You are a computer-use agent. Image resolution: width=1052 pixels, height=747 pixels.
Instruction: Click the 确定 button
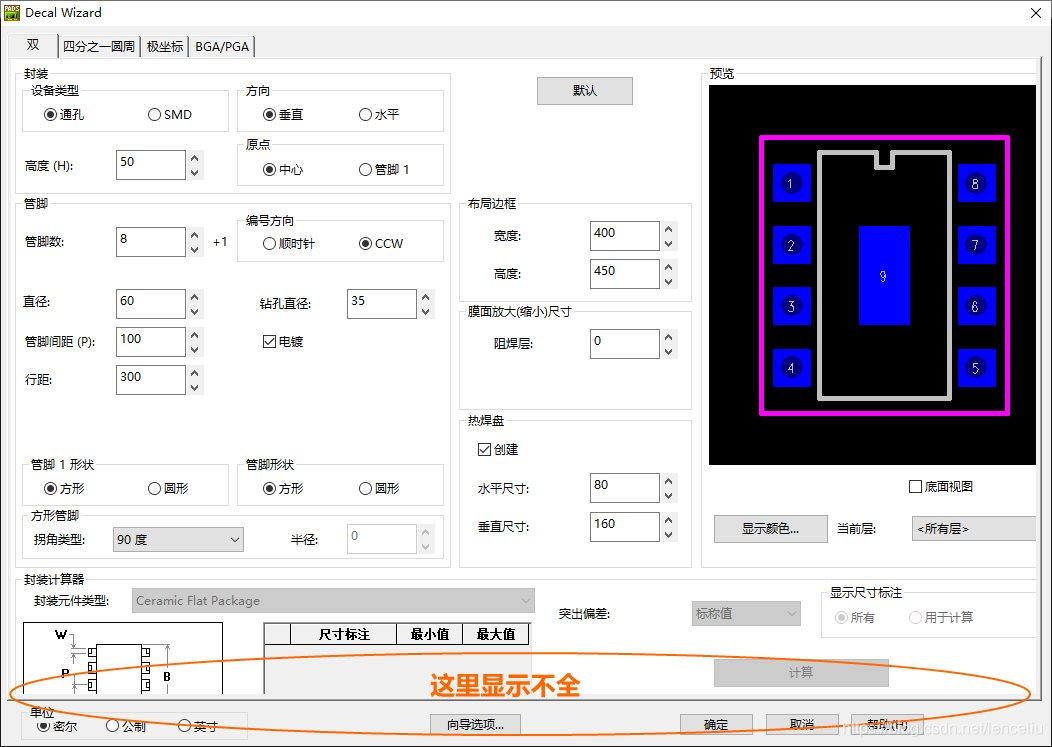coord(716,724)
